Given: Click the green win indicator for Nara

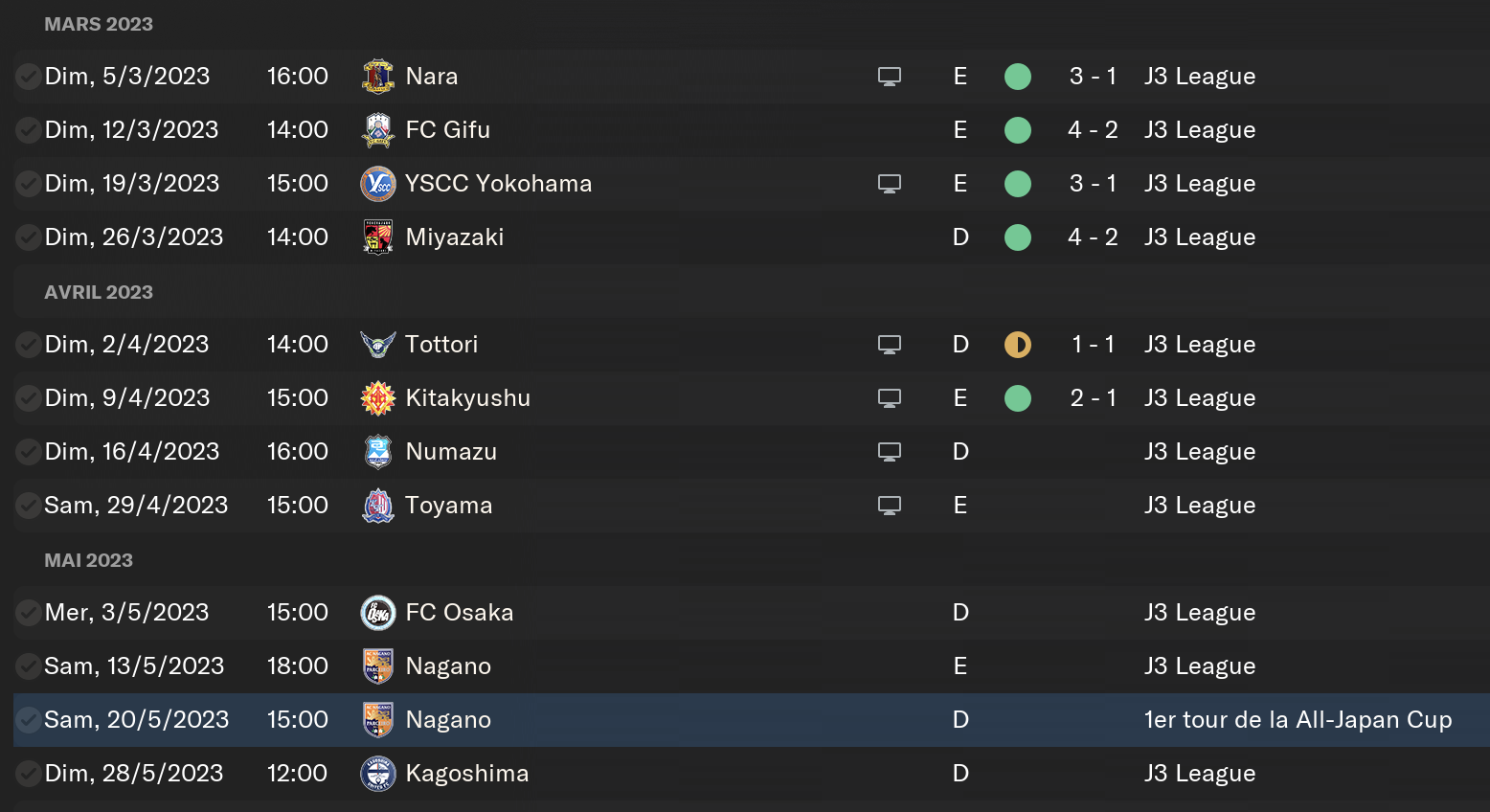Looking at the screenshot, I should (1018, 77).
